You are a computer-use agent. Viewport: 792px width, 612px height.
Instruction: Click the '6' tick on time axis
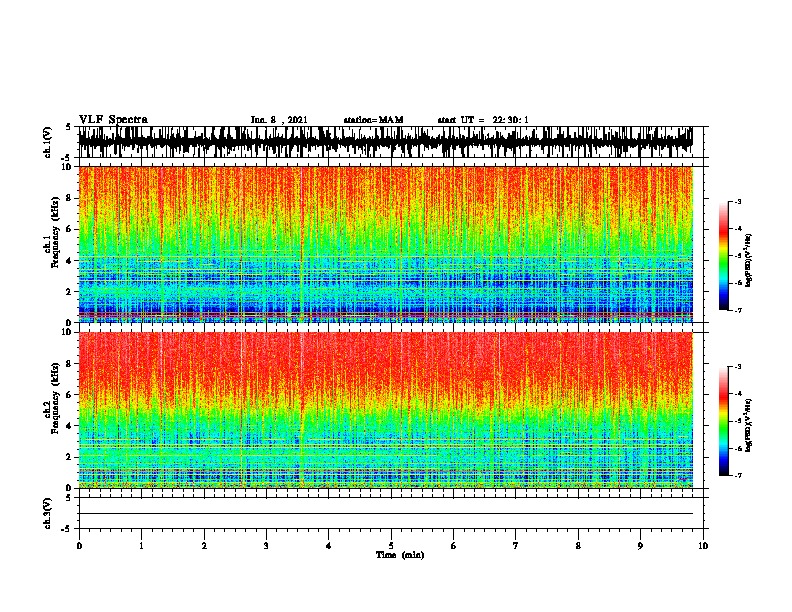pos(454,546)
